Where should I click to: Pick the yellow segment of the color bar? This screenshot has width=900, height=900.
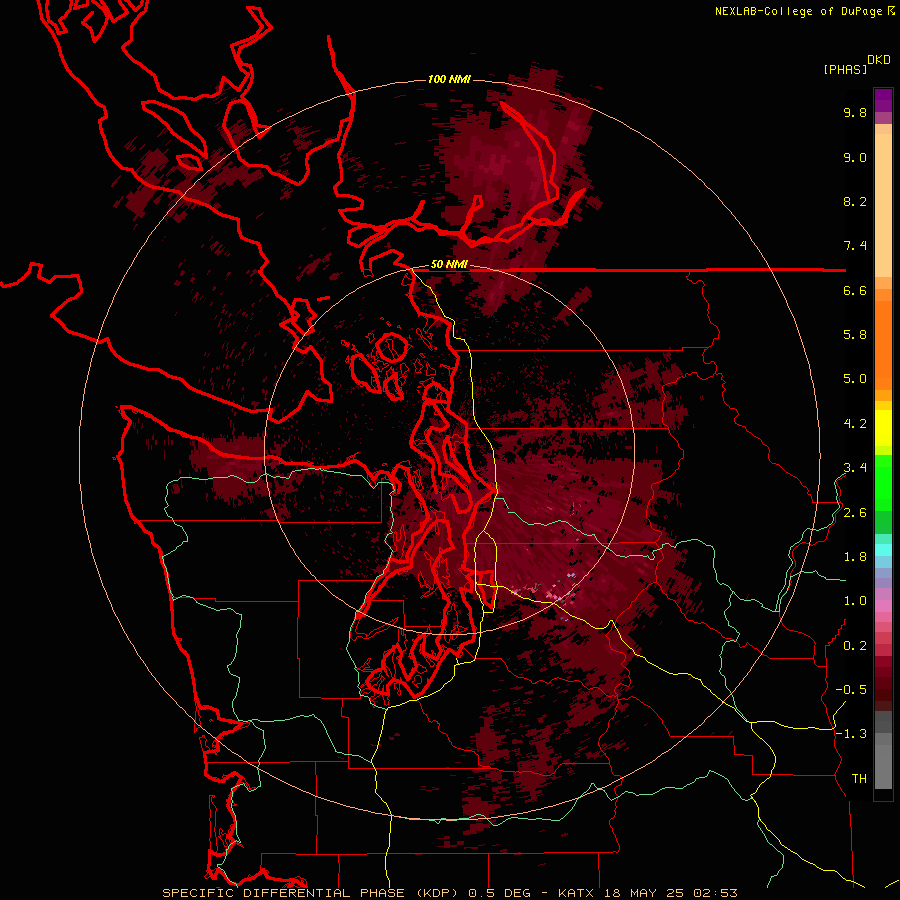point(883,428)
